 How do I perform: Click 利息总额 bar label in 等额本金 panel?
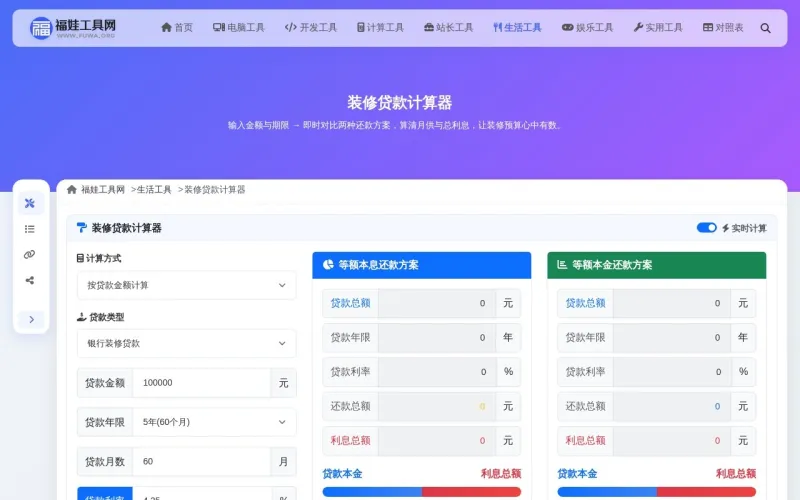coord(736,474)
